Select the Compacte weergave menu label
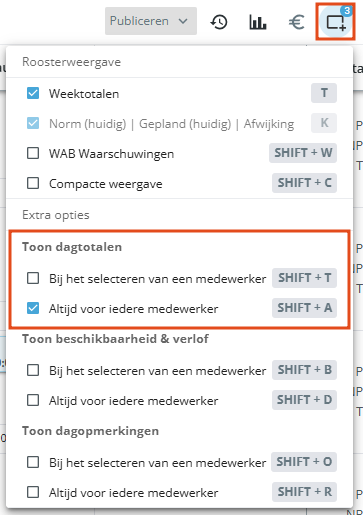The width and height of the screenshot is (363, 515). click(106, 184)
